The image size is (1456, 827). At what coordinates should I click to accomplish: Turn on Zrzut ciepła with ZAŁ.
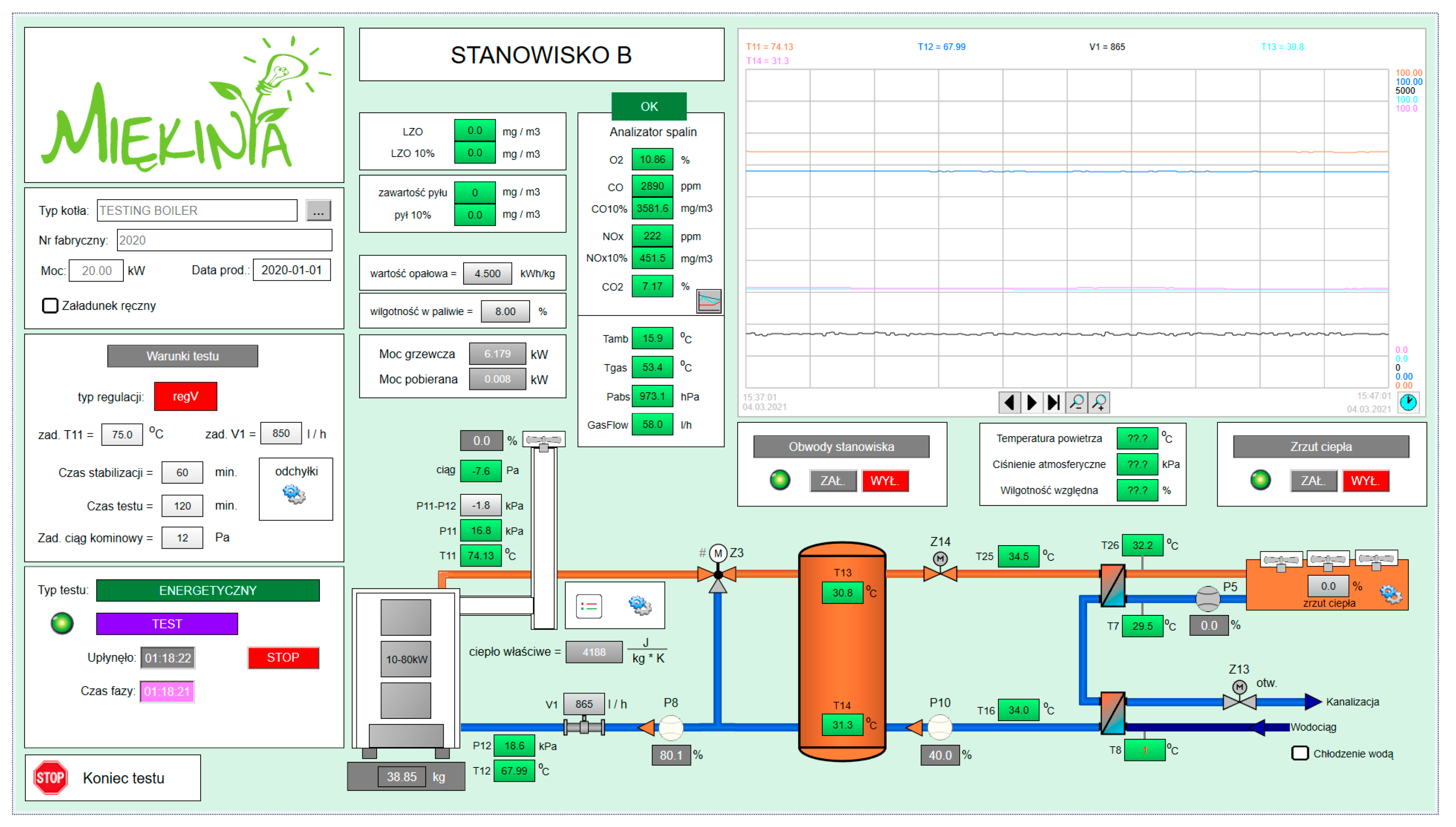click(x=1314, y=481)
